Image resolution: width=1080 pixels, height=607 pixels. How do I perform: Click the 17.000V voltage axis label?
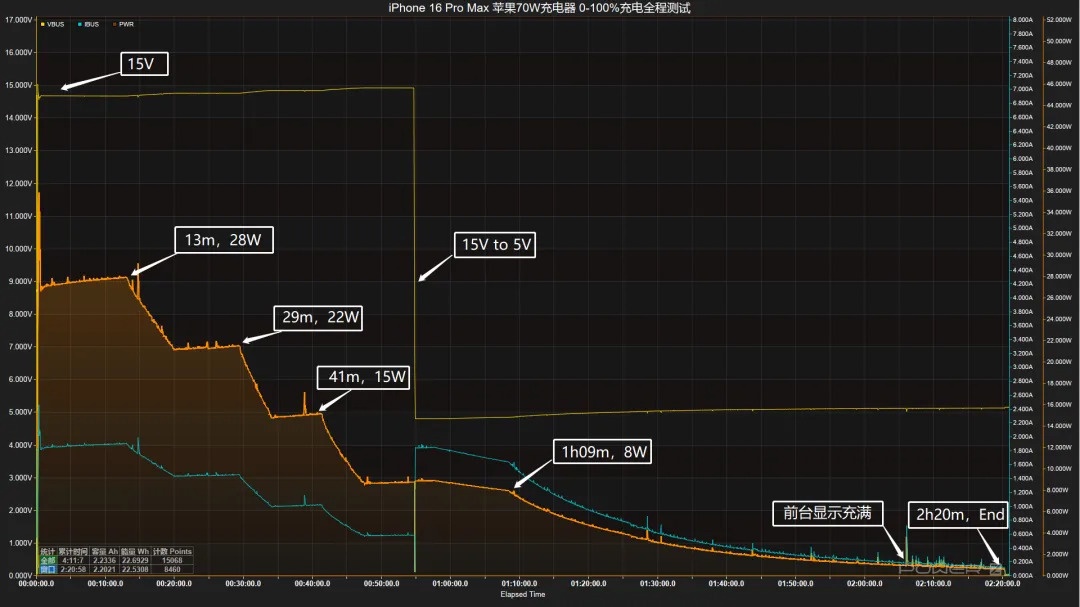click(x=19, y=20)
